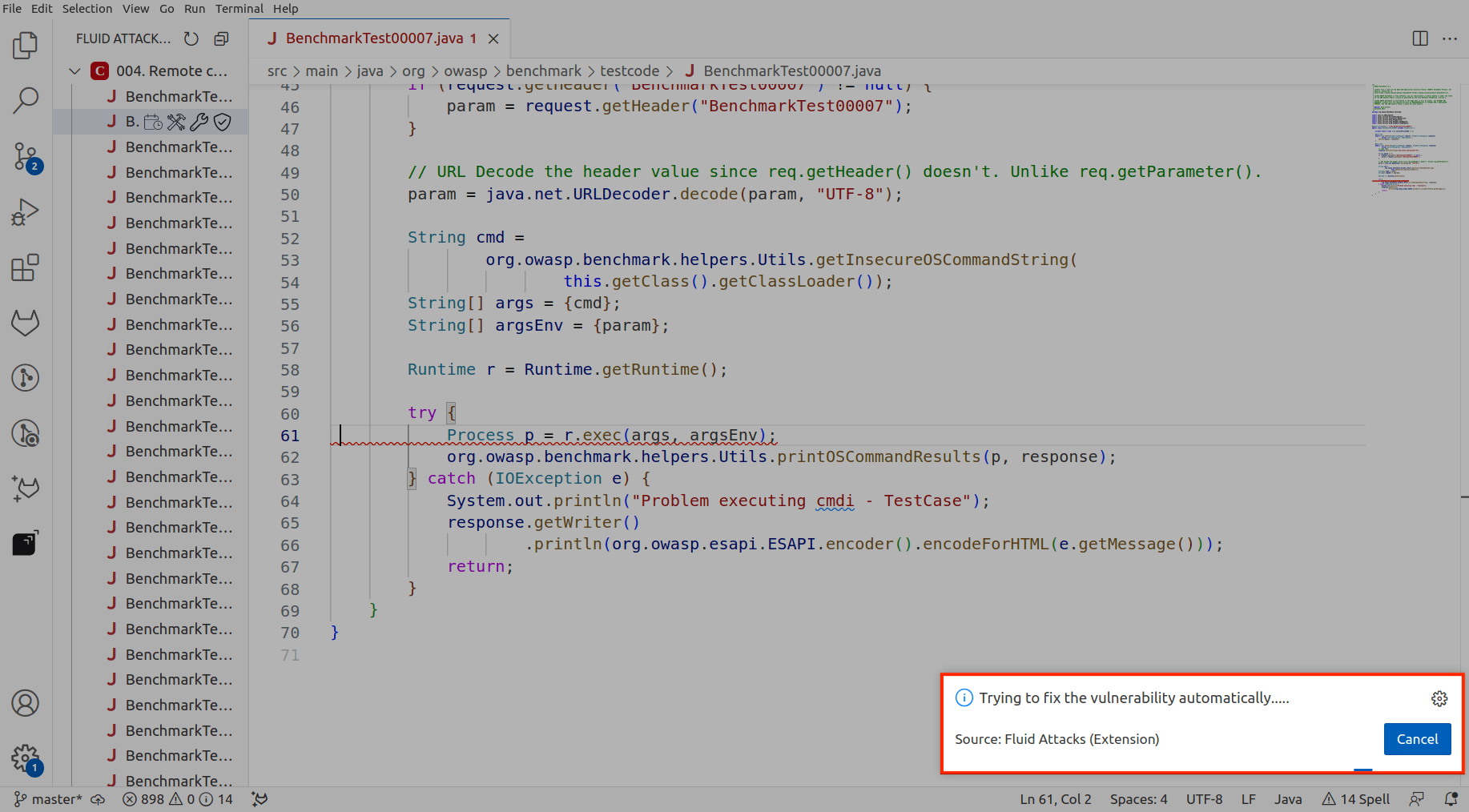1469x812 pixels.
Task: Open Source Control view with badge 2
Action: pos(26,157)
